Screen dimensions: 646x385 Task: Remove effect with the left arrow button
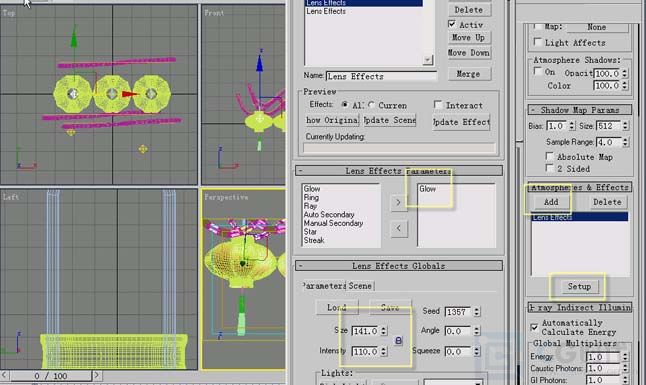click(398, 228)
